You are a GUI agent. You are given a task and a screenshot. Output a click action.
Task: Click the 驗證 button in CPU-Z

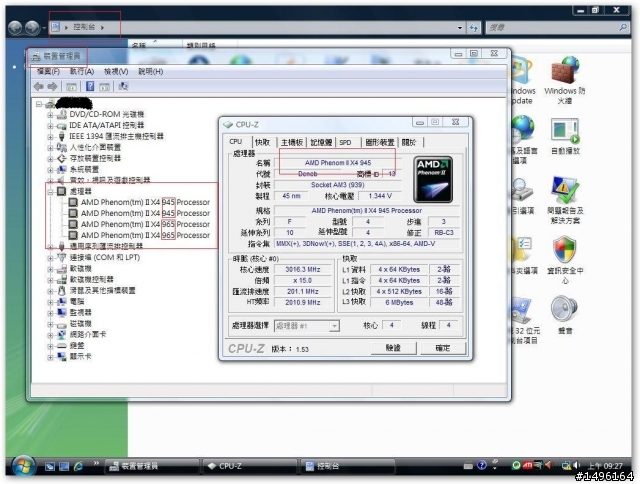click(x=393, y=348)
